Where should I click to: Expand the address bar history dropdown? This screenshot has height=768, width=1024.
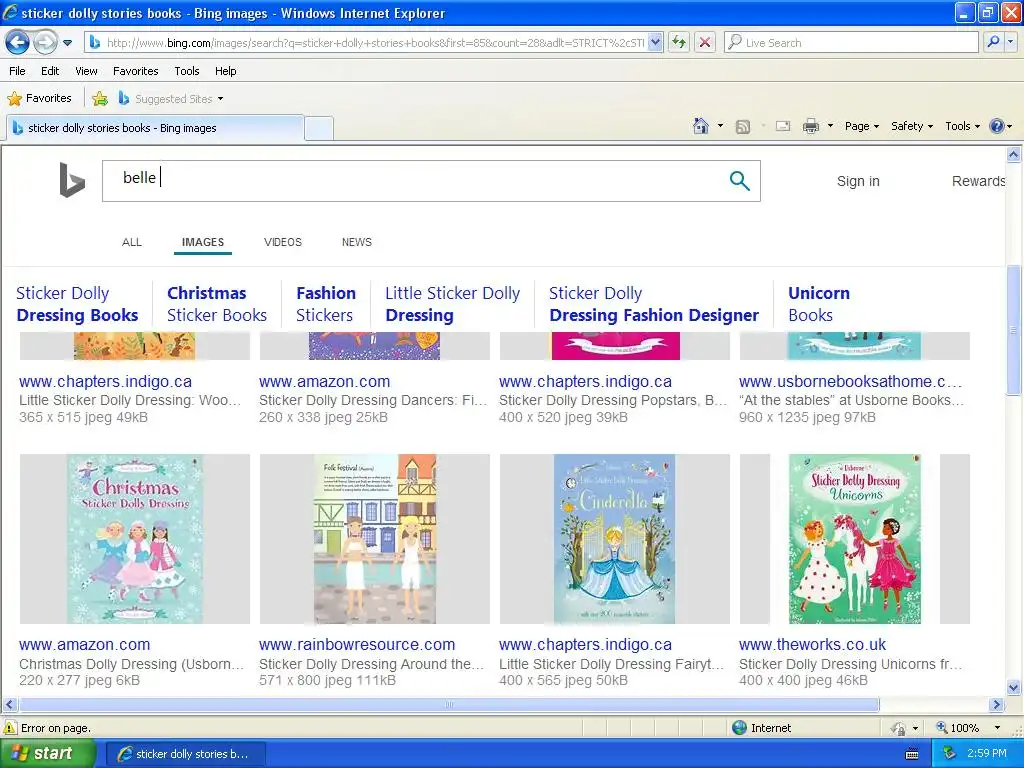pyautogui.click(x=656, y=43)
